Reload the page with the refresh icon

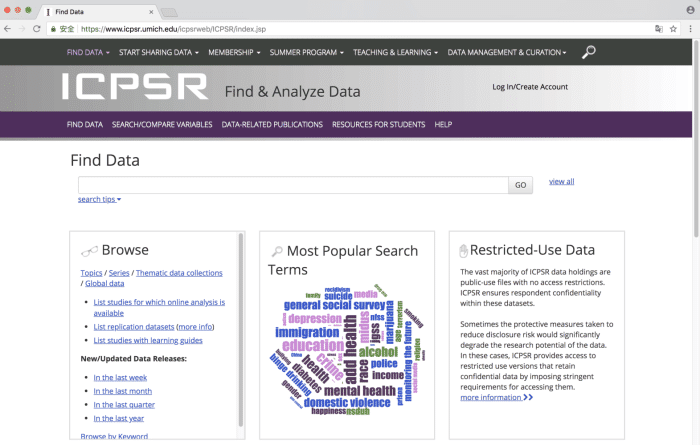37,29
